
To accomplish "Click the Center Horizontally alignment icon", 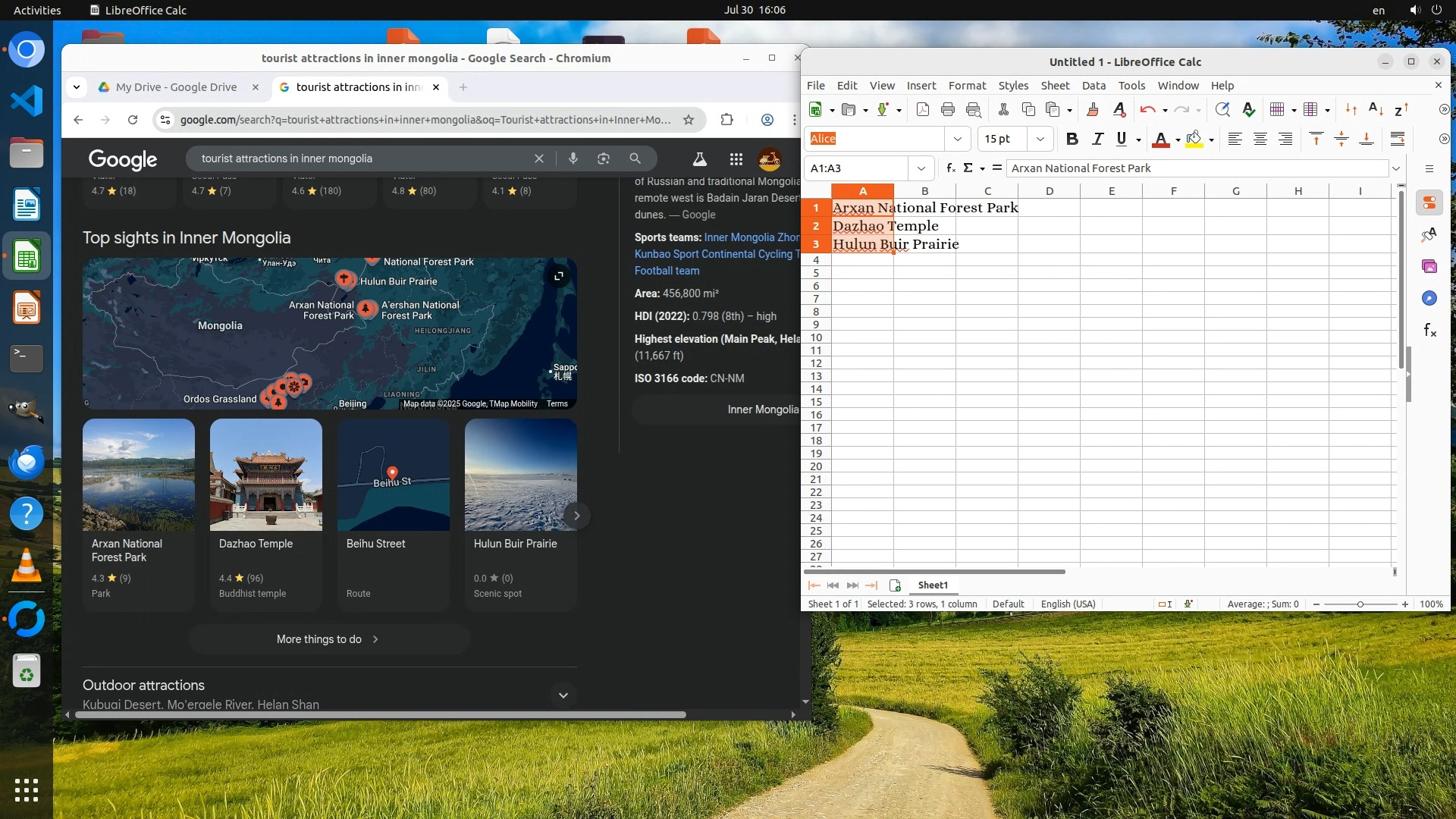I will pyautogui.click(x=1260, y=139).
